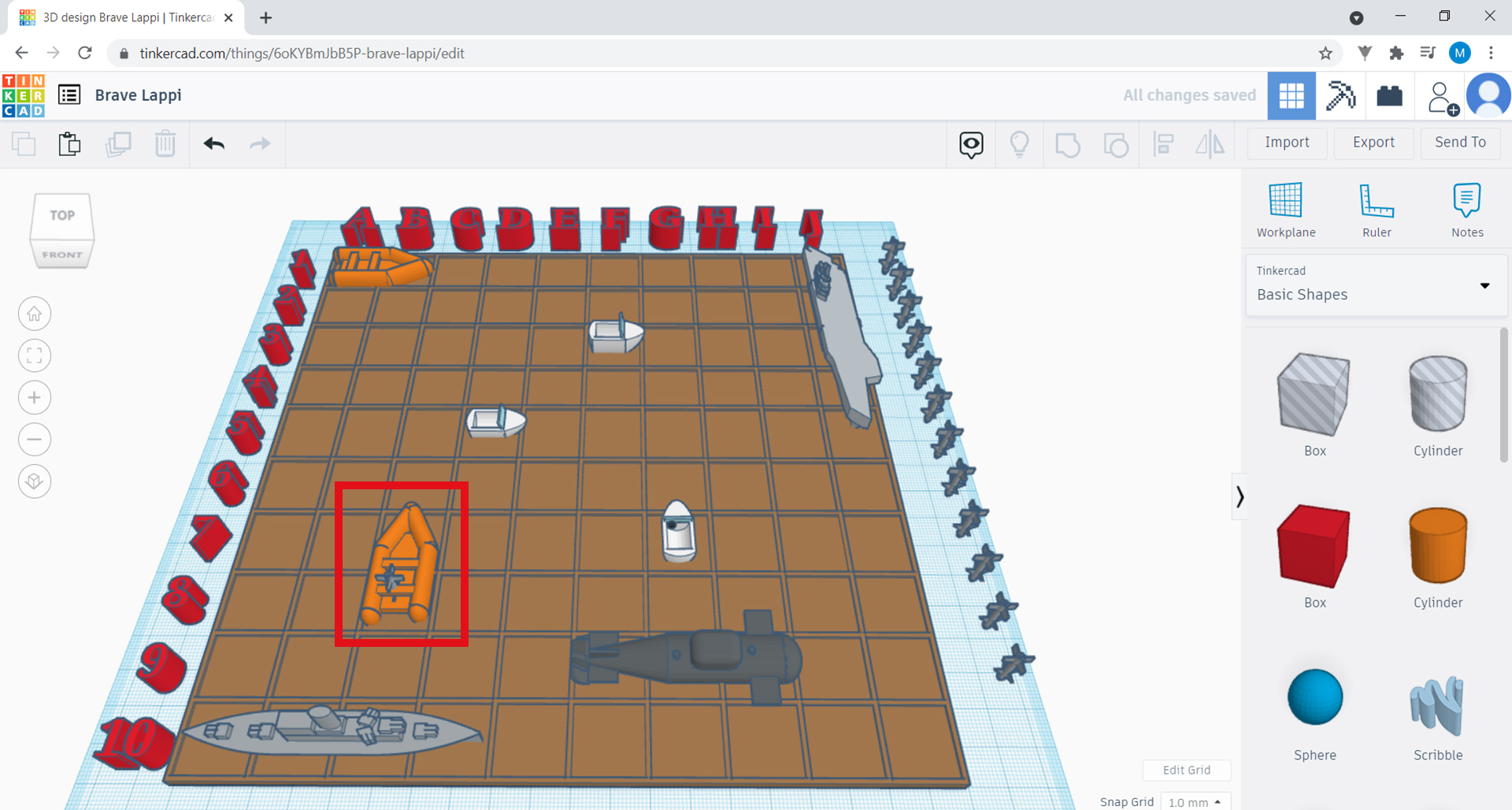1512x810 pixels.
Task: Click the Brave Lappi design name
Action: (x=139, y=95)
